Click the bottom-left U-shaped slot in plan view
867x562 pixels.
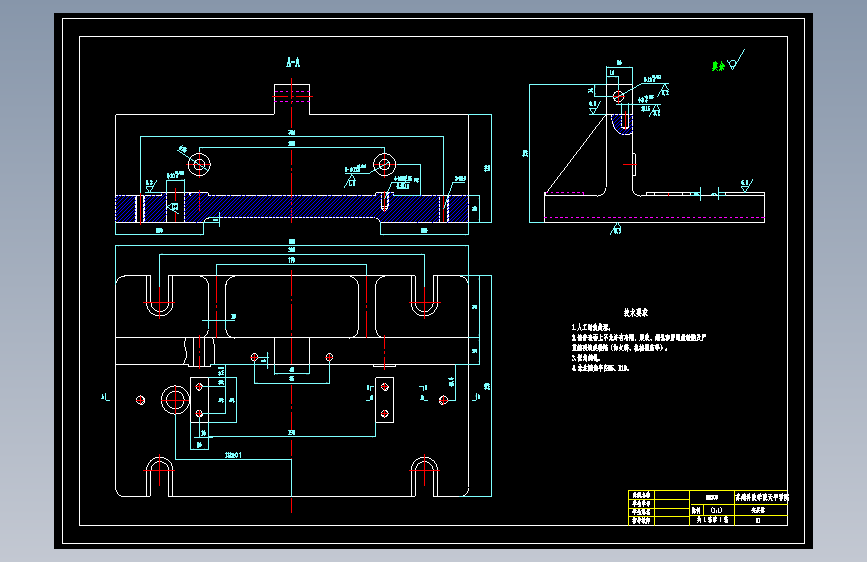click(x=159, y=476)
